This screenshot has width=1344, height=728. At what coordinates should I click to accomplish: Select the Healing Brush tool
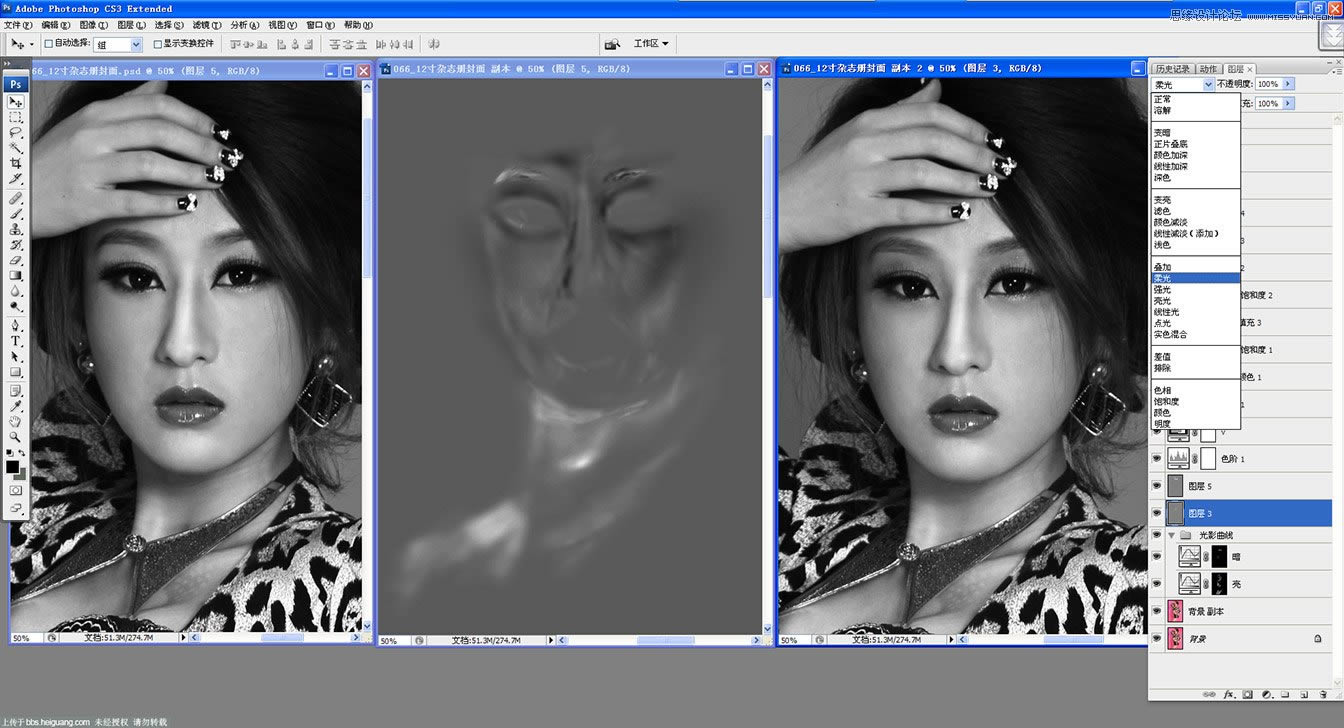(x=16, y=198)
